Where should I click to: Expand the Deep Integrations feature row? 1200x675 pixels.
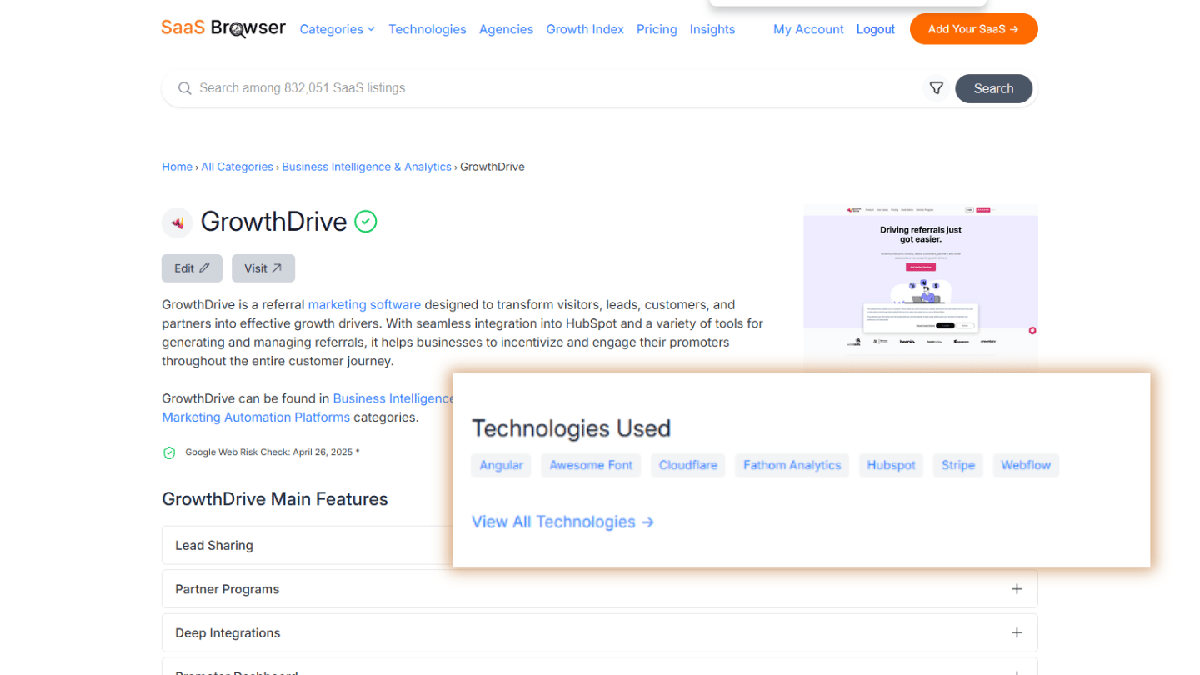599,633
